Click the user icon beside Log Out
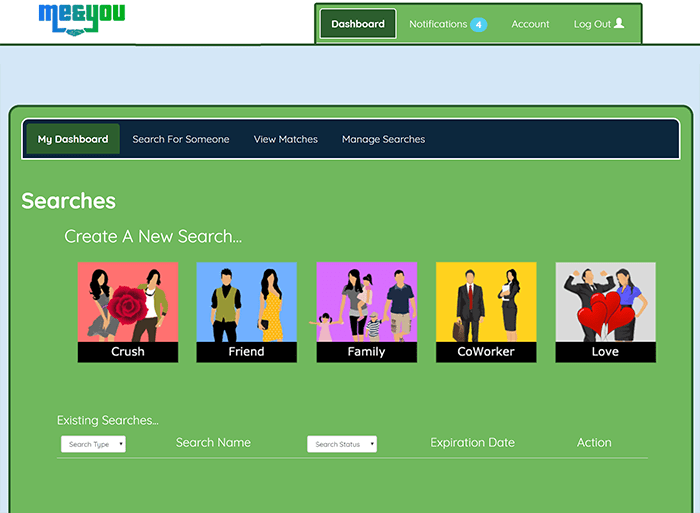The width and height of the screenshot is (700, 513). tap(619, 23)
